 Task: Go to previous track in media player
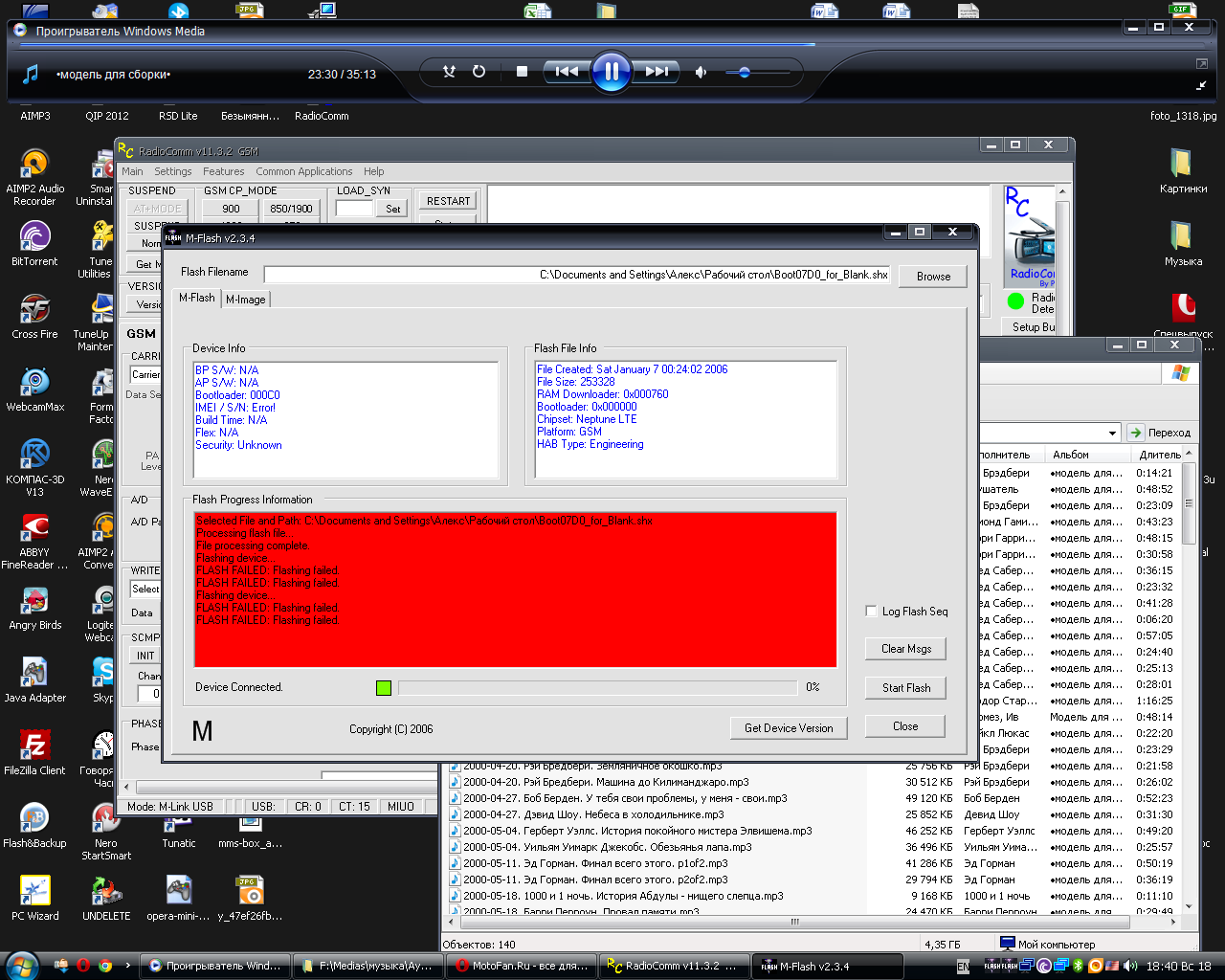[566, 72]
